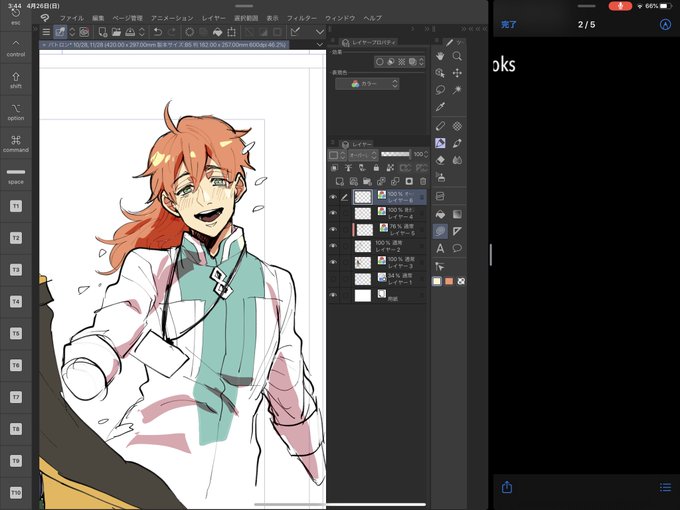Select the Lasso selection tool
The height and width of the screenshot is (510, 680).
tap(440, 90)
